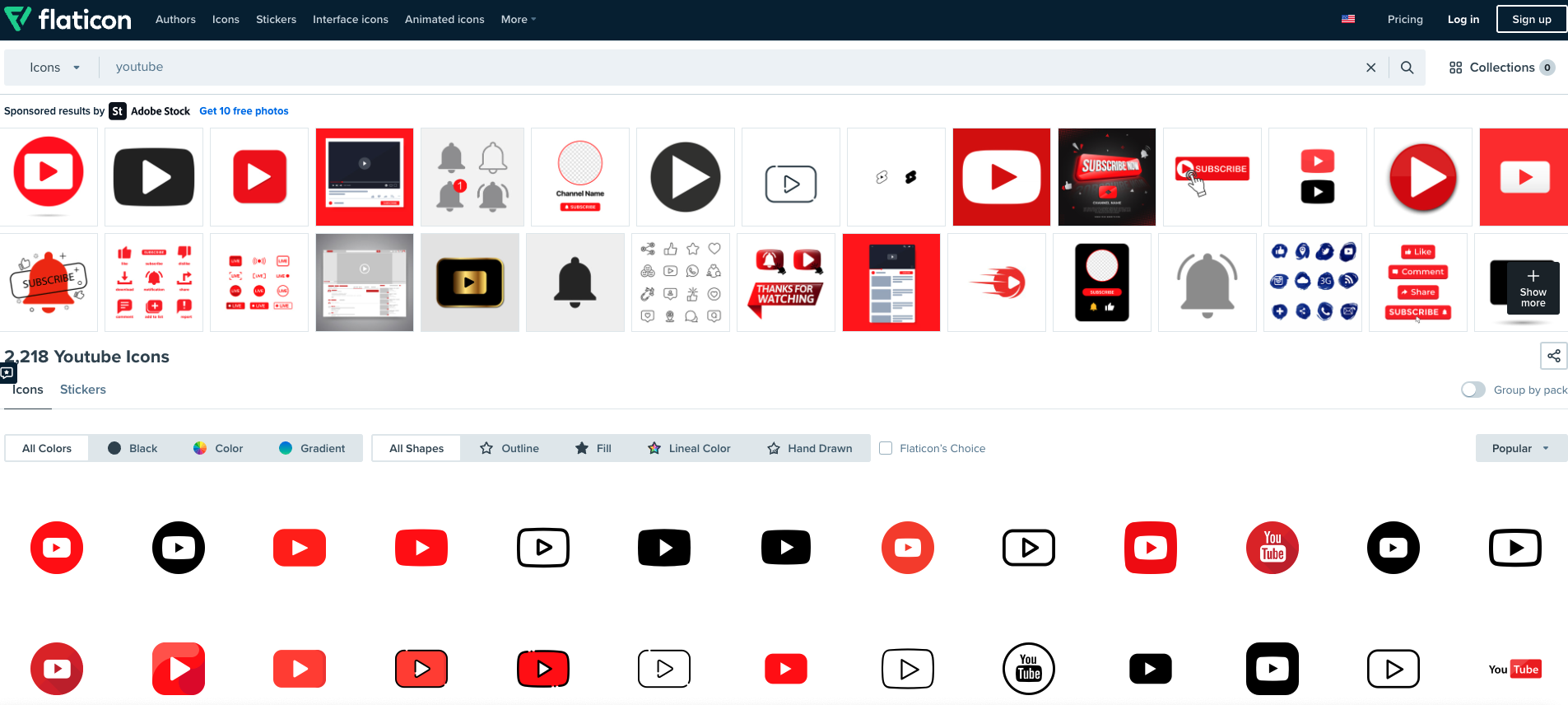Viewport: 1568px width, 705px height.
Task: Filter by Fill shape
Action: click(593, 448)
